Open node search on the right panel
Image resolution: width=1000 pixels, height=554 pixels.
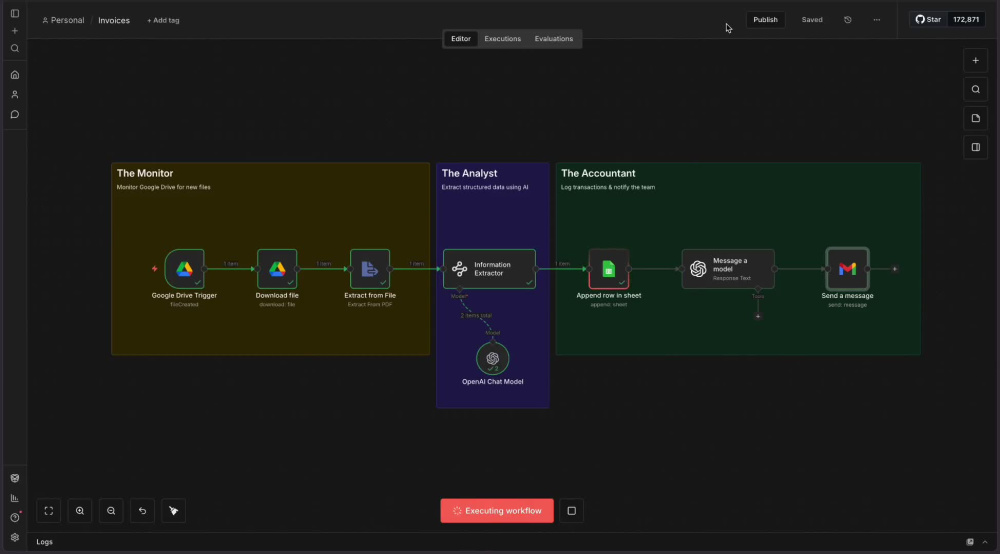click(975, 89)
